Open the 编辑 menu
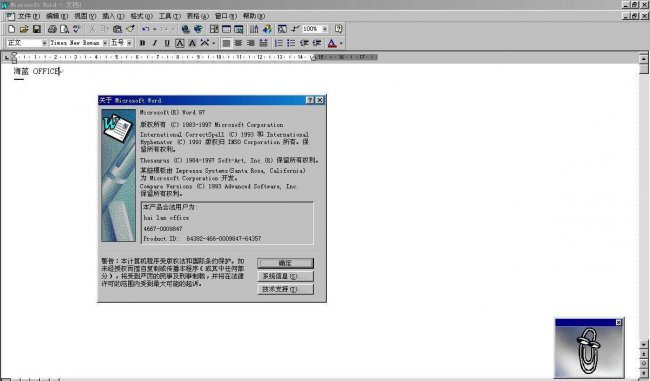The width and height of the screenshot is (650, 381). [56, 16]
